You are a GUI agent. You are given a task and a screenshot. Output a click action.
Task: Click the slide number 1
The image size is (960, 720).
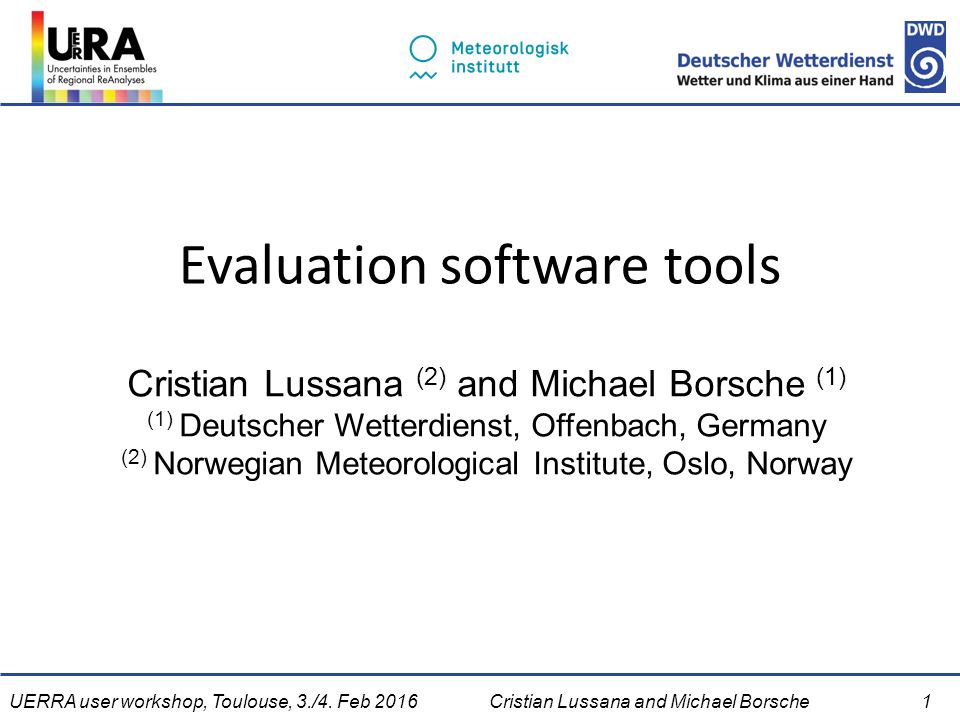tap(927, 701)
